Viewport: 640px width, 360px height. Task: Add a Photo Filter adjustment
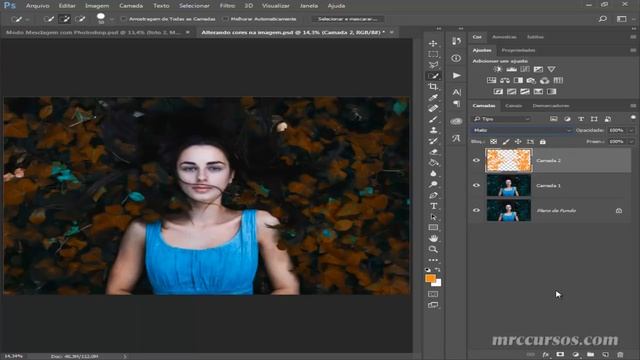(531, 80)
